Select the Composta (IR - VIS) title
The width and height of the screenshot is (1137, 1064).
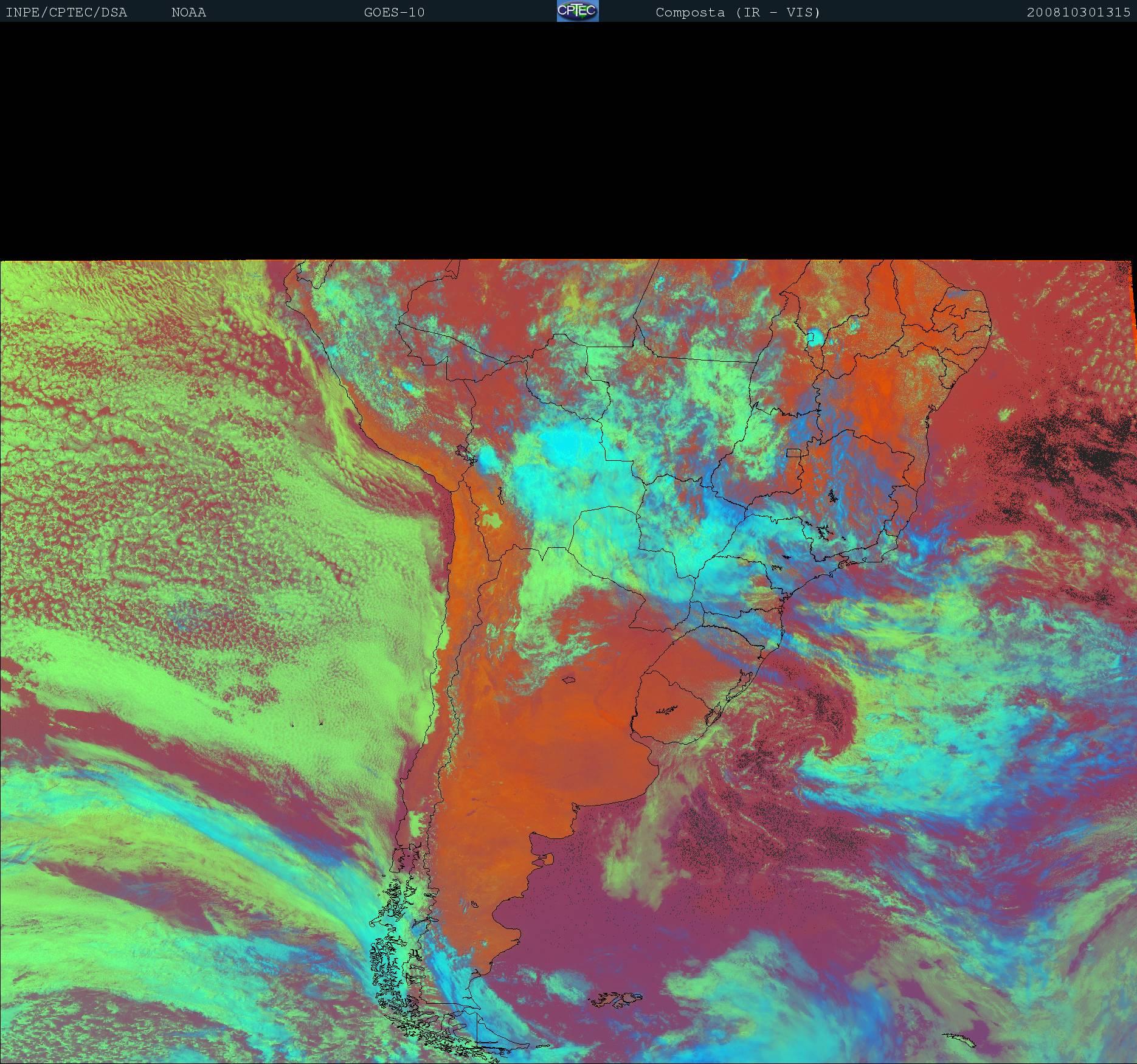[x=738, y=12]
